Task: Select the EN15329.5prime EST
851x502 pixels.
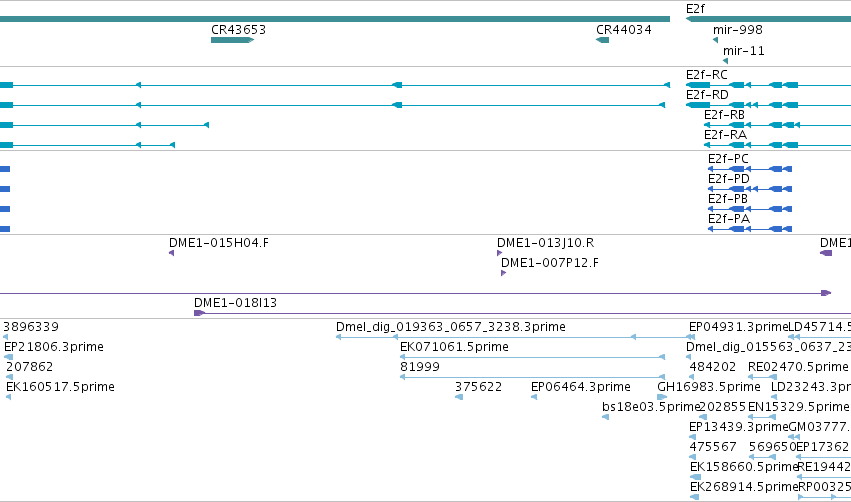Action: click(762, 417)
